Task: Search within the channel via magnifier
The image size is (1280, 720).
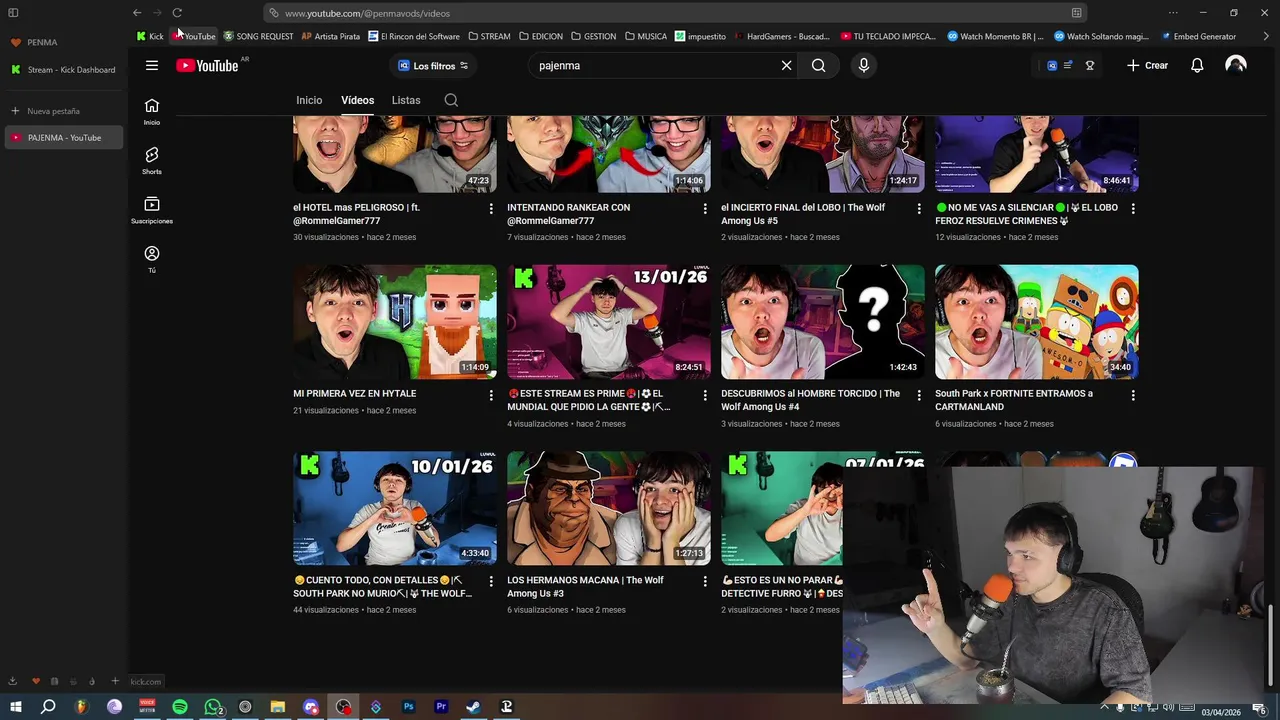Action: pos(451,100)
